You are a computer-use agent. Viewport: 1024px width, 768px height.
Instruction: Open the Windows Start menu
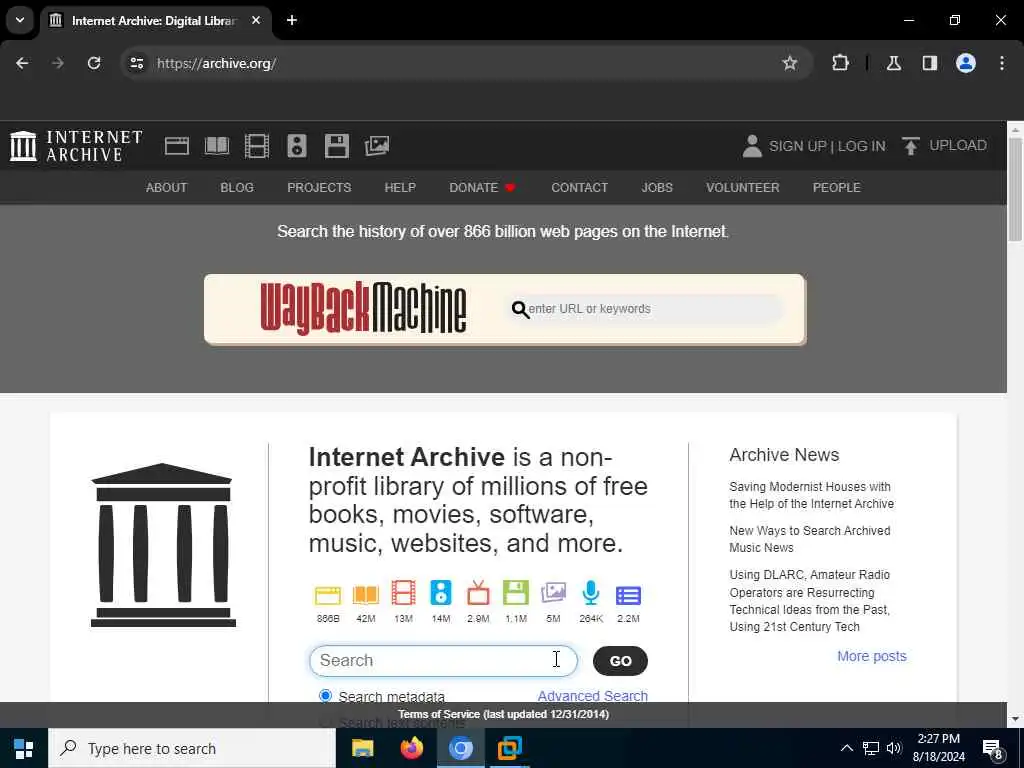pyautogui.click(x=24, y=748)
